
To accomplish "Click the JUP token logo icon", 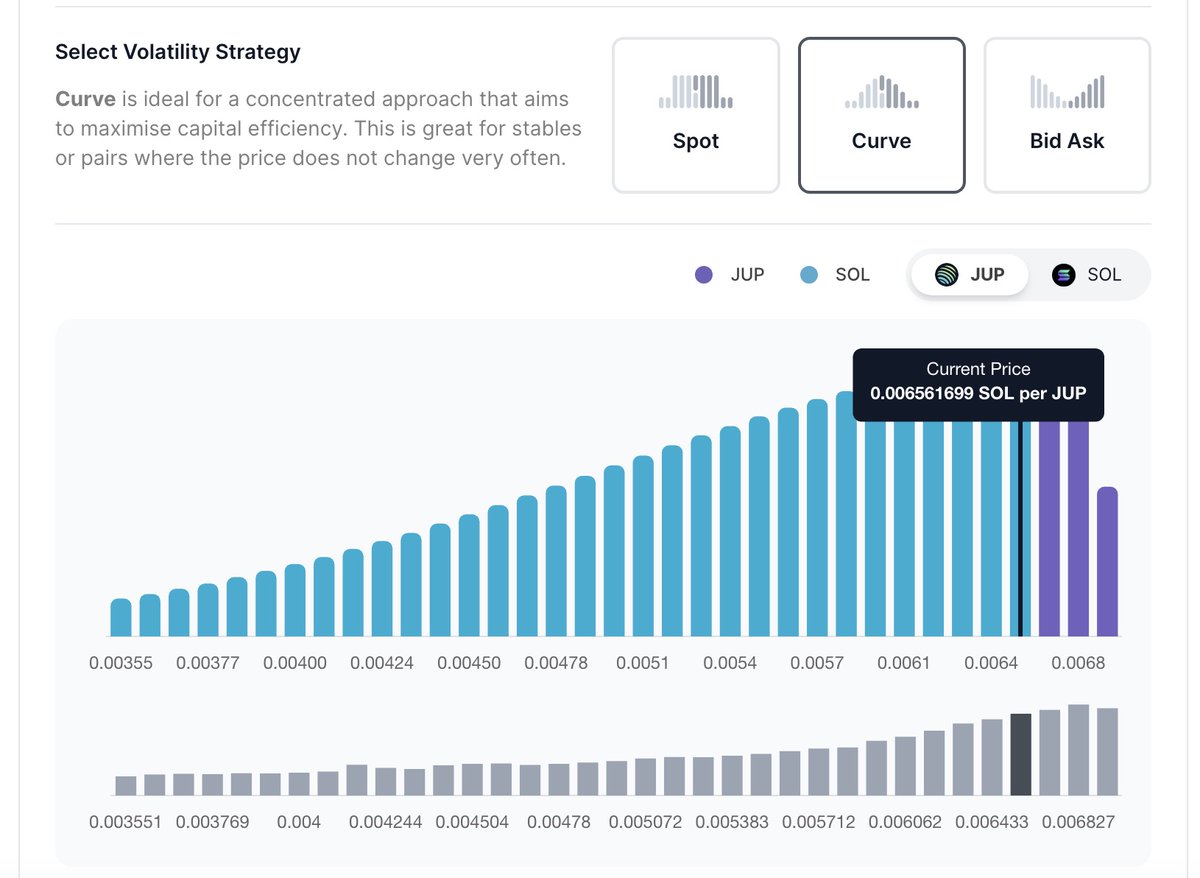I will 946,274.
